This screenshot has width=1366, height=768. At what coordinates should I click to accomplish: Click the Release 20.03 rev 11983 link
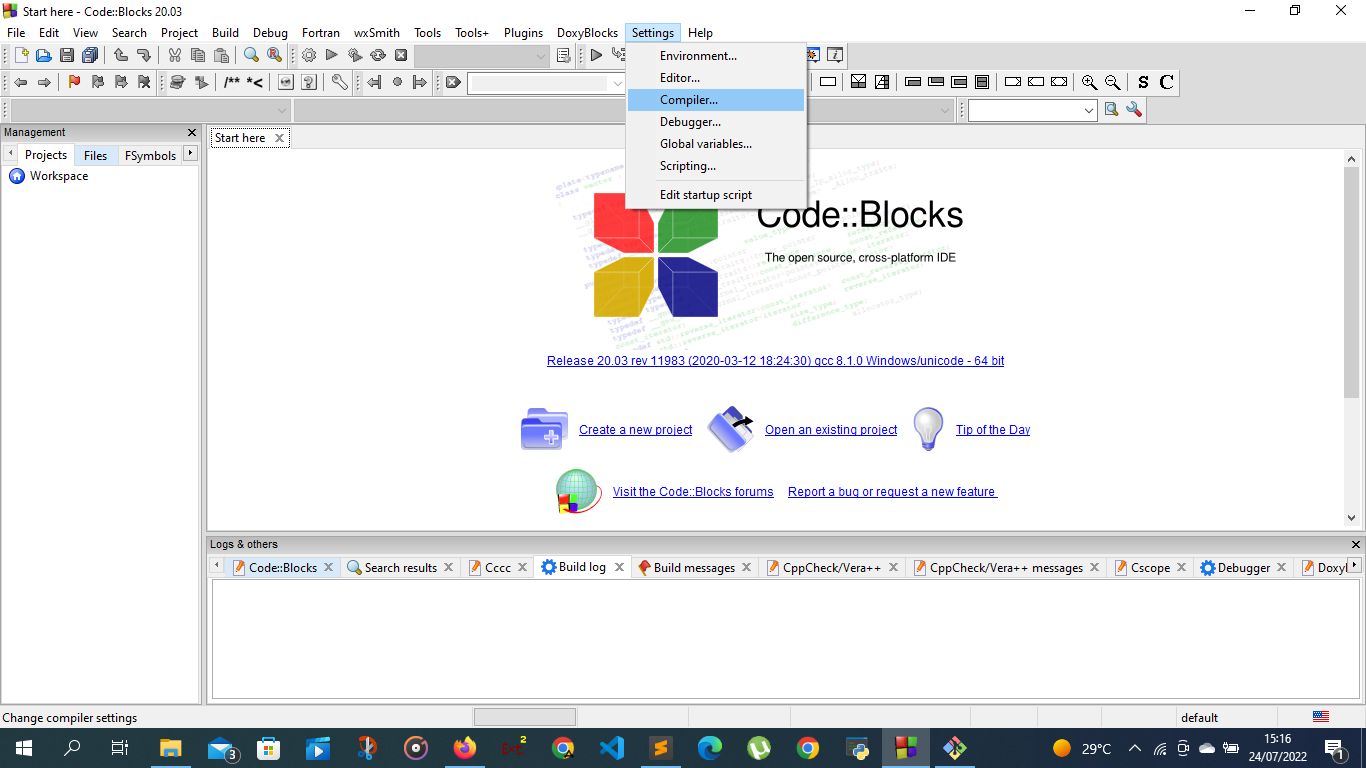pyautogui.click(x=775, y=361)
